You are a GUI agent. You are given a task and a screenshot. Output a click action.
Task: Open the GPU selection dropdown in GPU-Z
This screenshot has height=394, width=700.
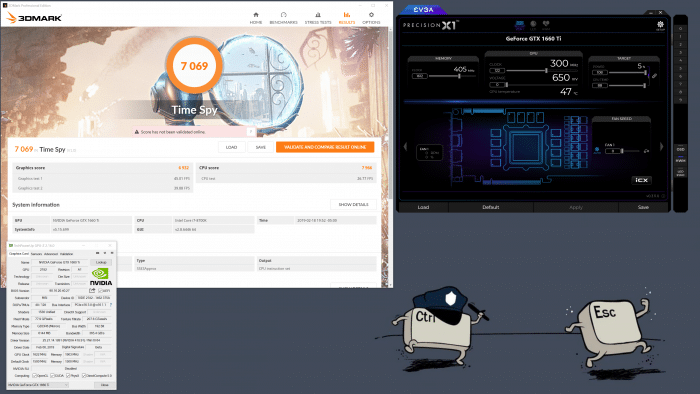(x=38, y=385)
